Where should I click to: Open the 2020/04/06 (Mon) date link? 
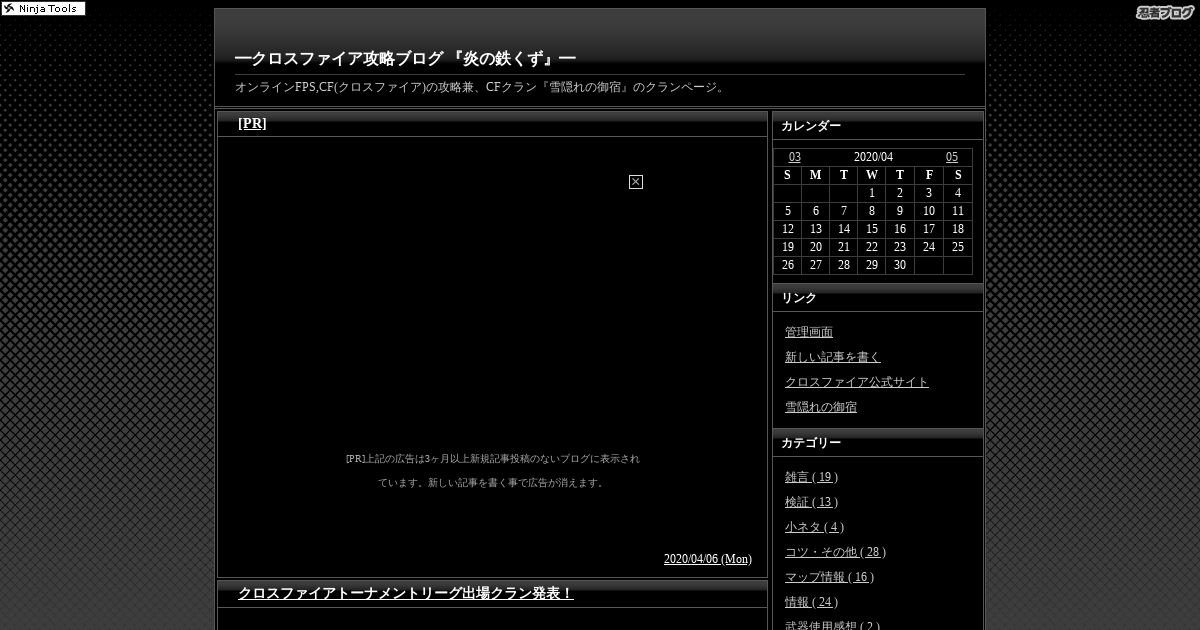[707, 559]
